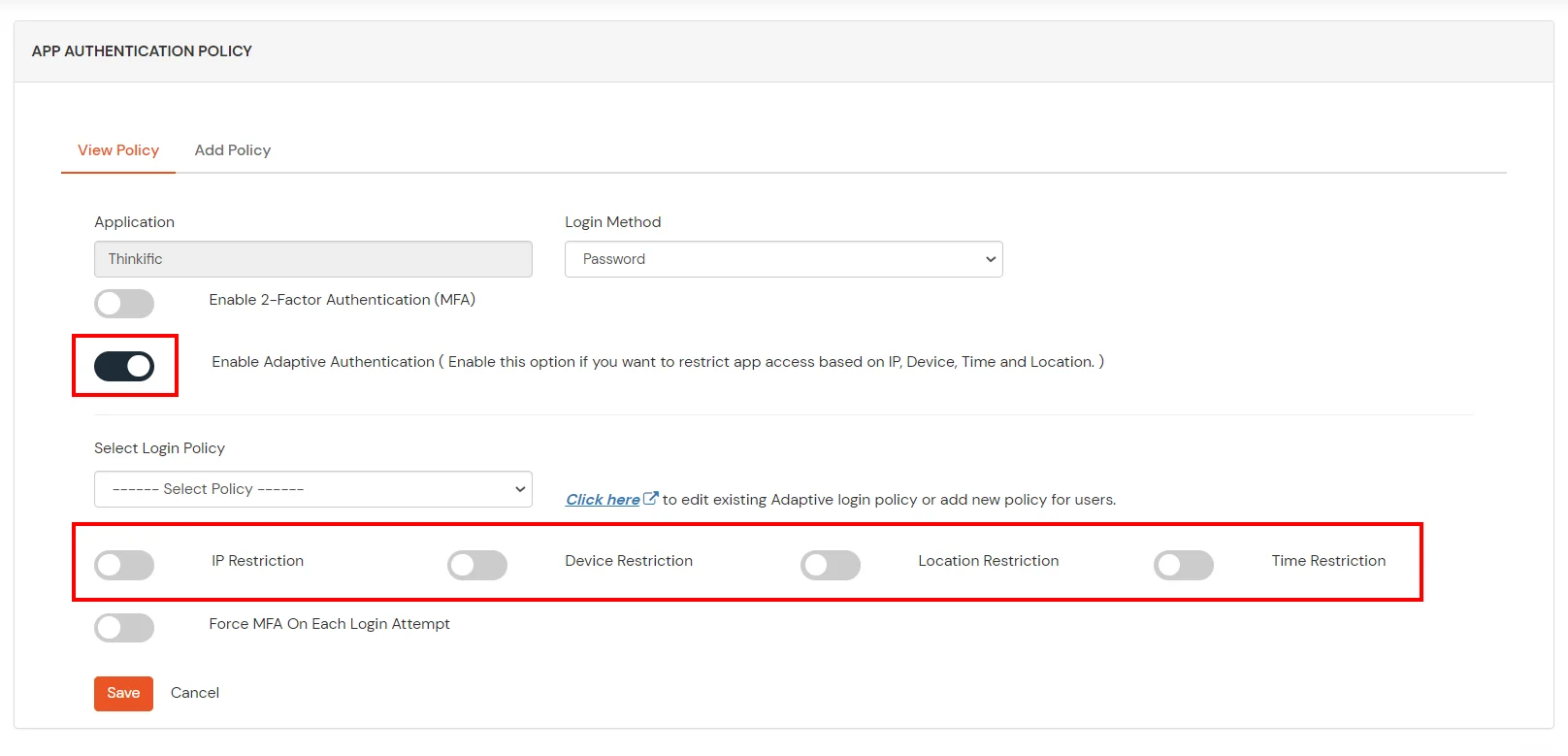This screenshot has width=1568, height=756.
Task: Enable the Device Restriction toggle
Action: coord(477,565)
